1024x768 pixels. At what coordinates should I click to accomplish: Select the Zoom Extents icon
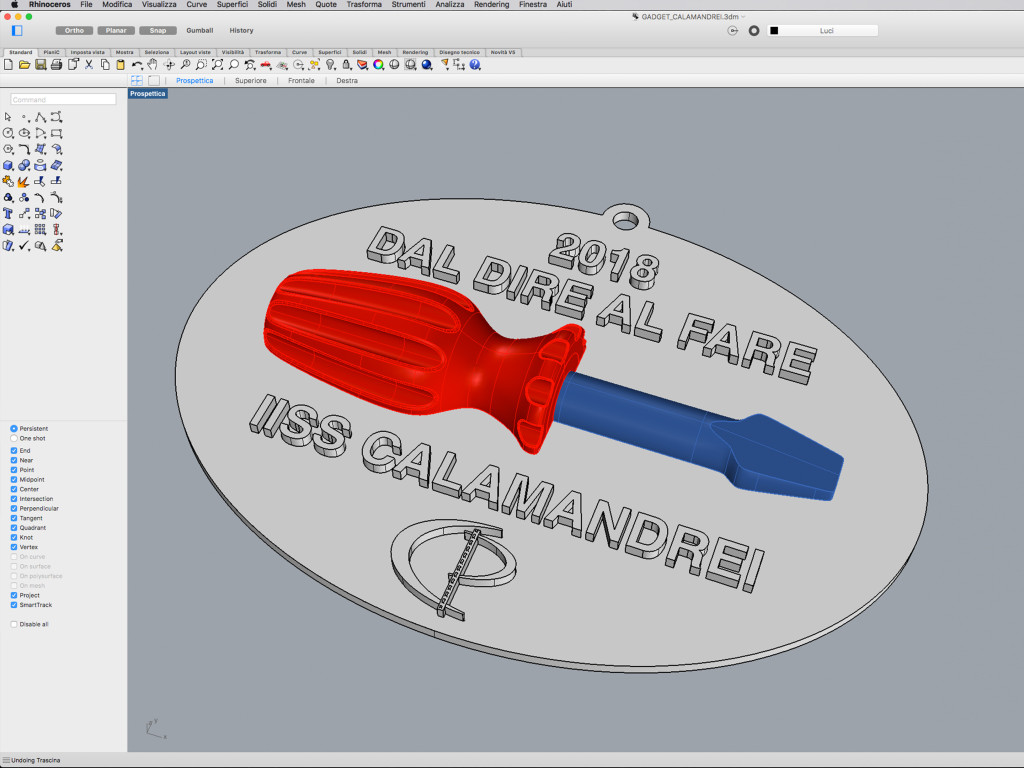point(217,65)
